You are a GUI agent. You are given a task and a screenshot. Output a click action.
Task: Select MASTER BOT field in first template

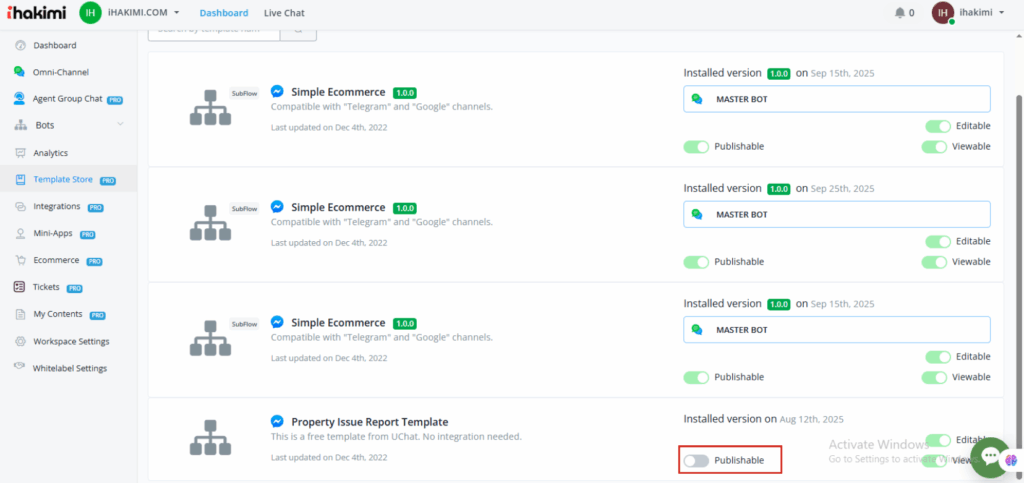836,99
